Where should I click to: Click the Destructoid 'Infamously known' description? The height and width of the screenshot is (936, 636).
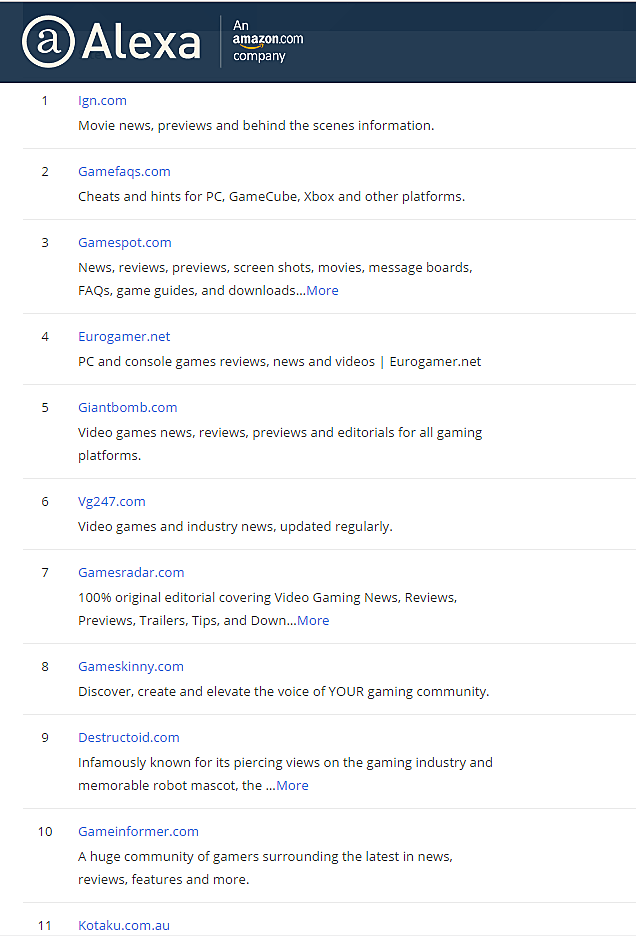point(285,774)
